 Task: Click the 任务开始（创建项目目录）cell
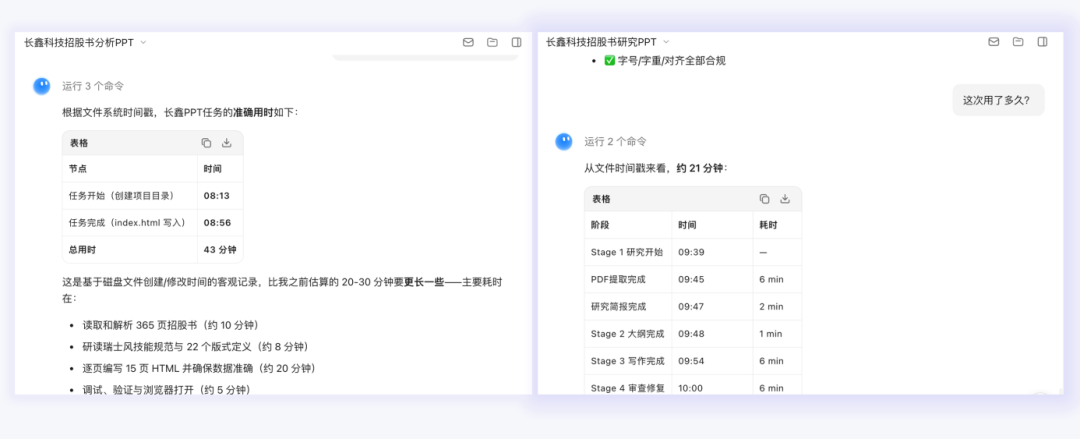pos(130,196)
